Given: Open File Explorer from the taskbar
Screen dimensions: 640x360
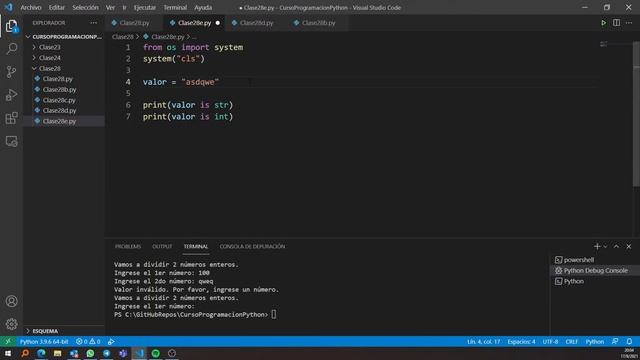Looking at the screenshot, I should click(58, 353).
